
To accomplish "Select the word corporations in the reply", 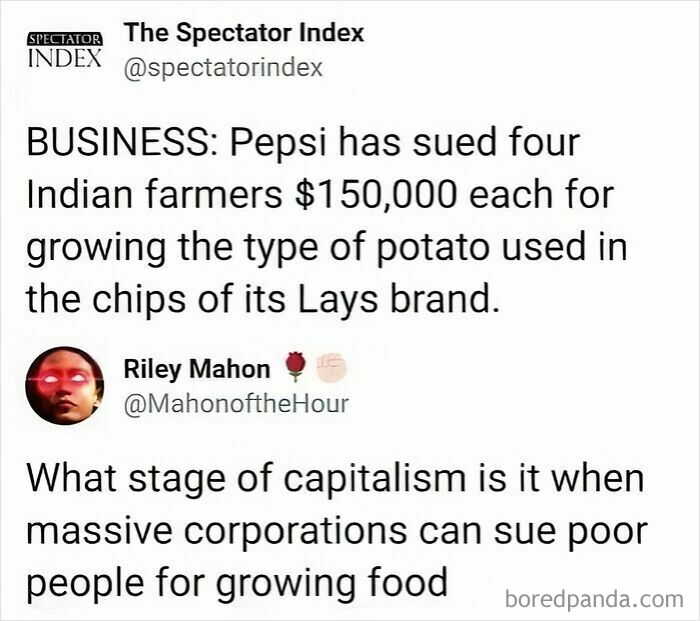I will [x=296, y=532].
